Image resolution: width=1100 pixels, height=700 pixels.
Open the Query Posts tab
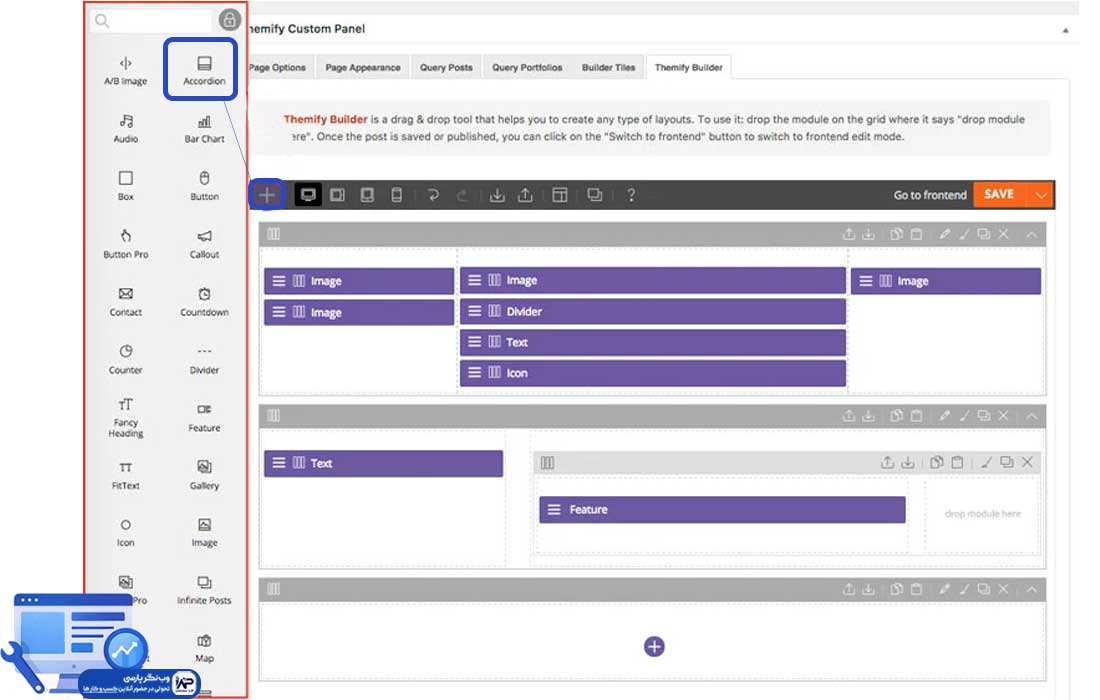click(x=446, y=67)
